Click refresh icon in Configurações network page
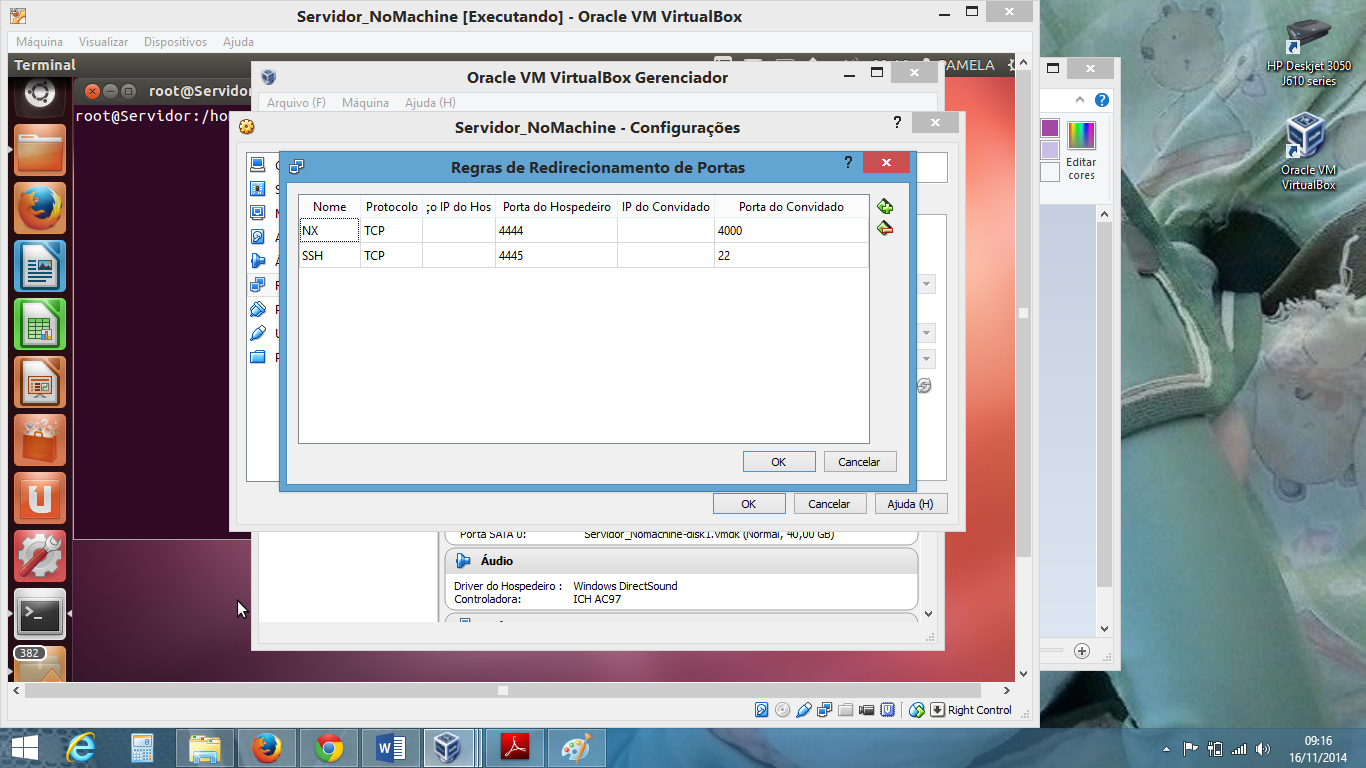1366x768 pixels. (x=924, y=386)
